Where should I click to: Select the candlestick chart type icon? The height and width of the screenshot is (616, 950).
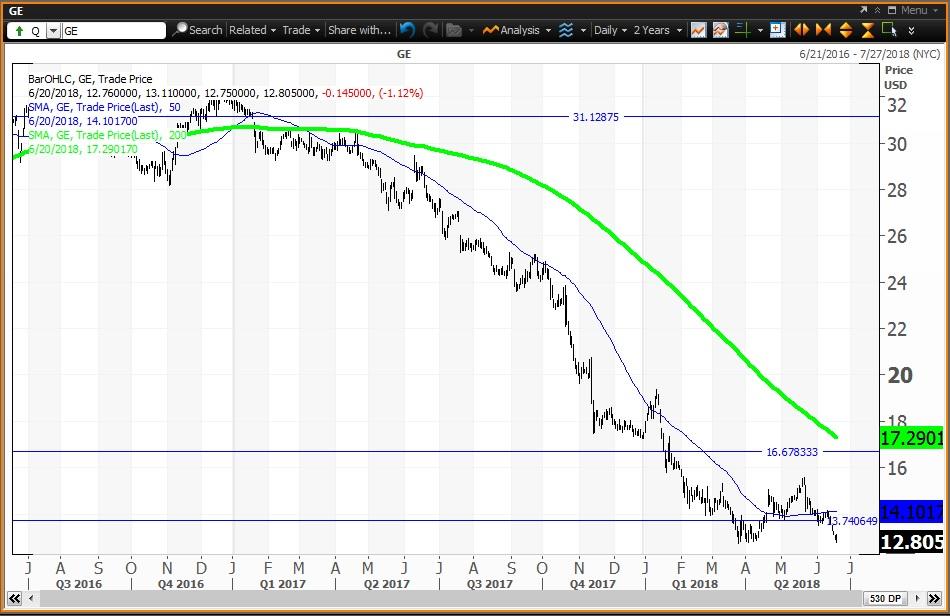click(700, 30)
